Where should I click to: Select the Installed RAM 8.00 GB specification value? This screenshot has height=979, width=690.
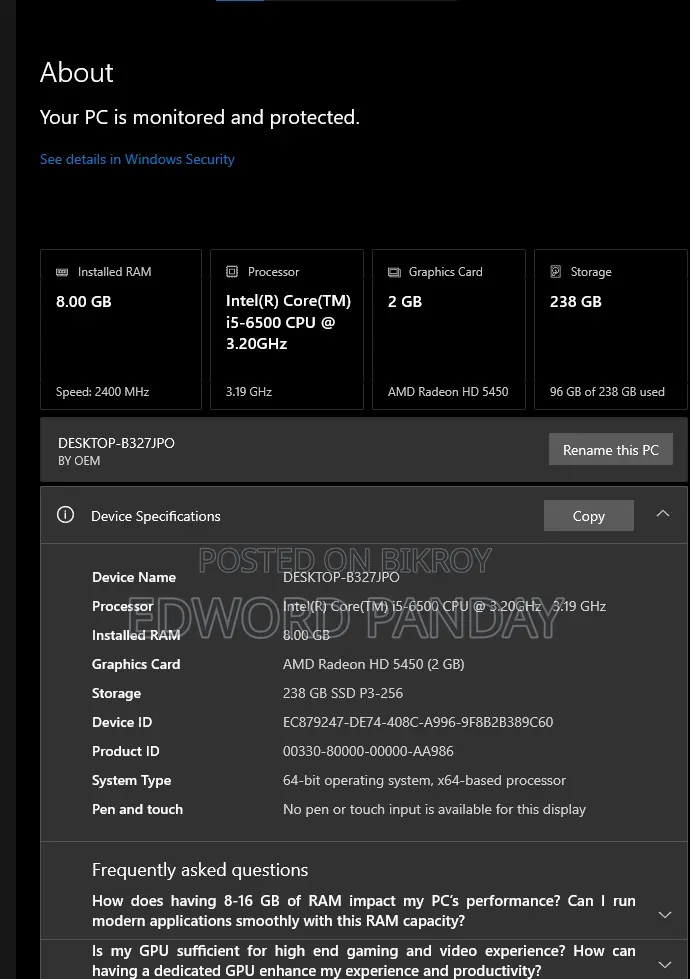click(x=306, y=635)
